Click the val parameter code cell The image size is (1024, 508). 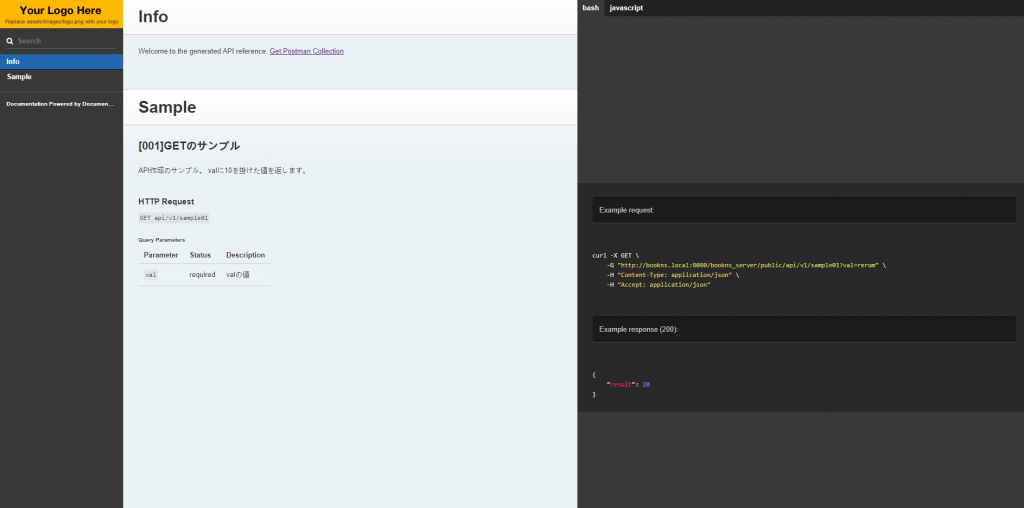coord(151,274)
